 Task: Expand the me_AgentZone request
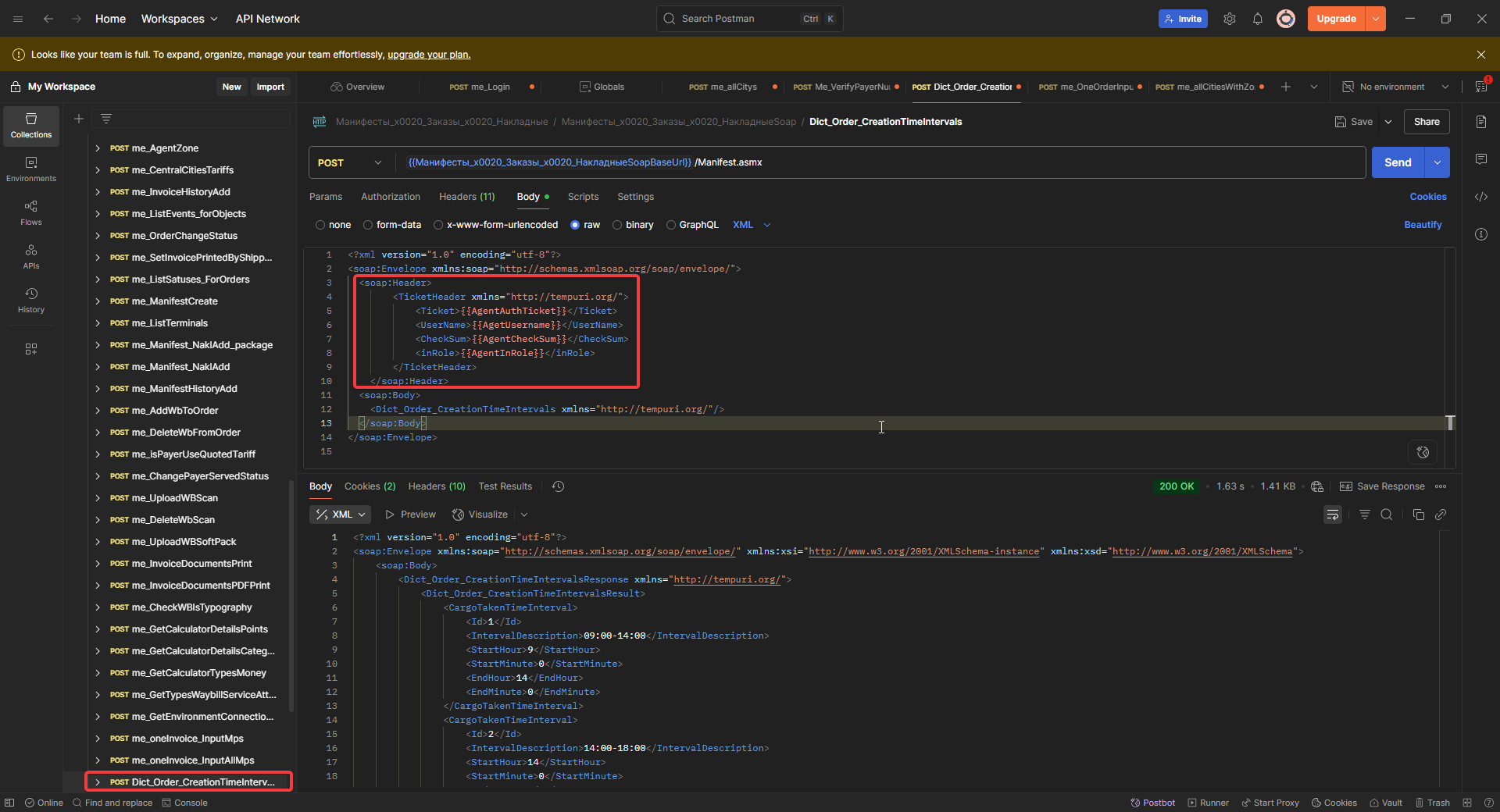98,148
